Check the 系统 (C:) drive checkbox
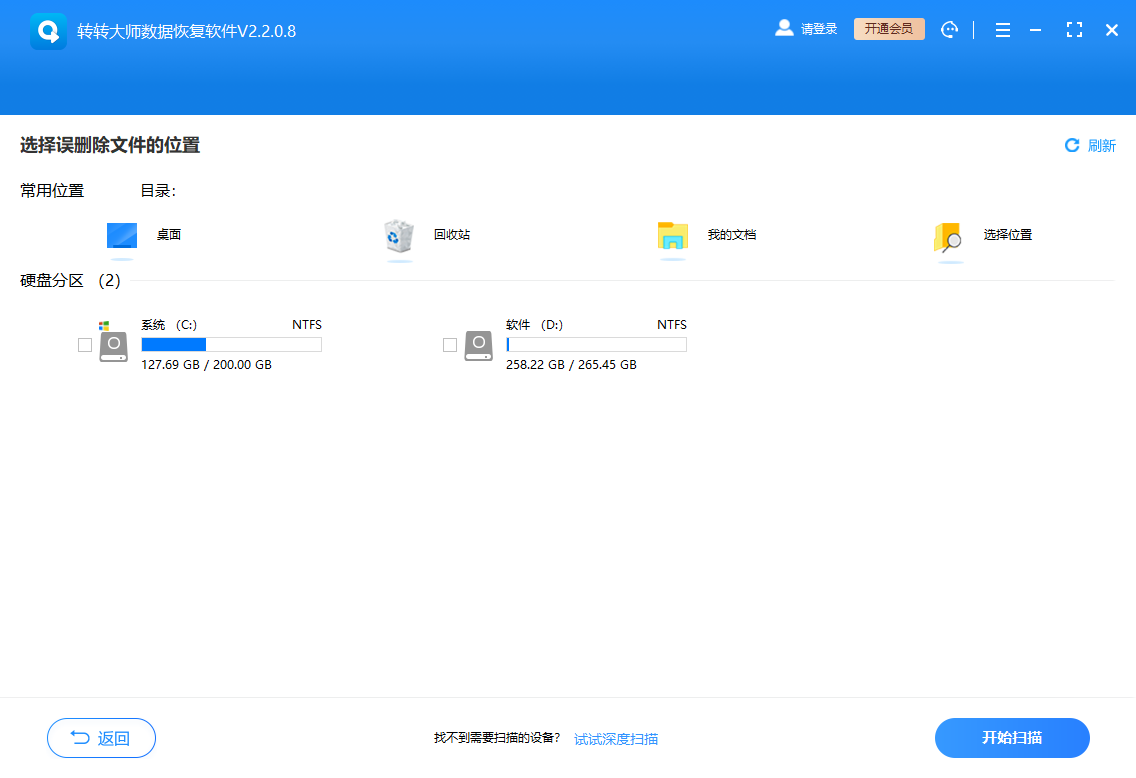The image size is (1136, 778). (85, 344)
